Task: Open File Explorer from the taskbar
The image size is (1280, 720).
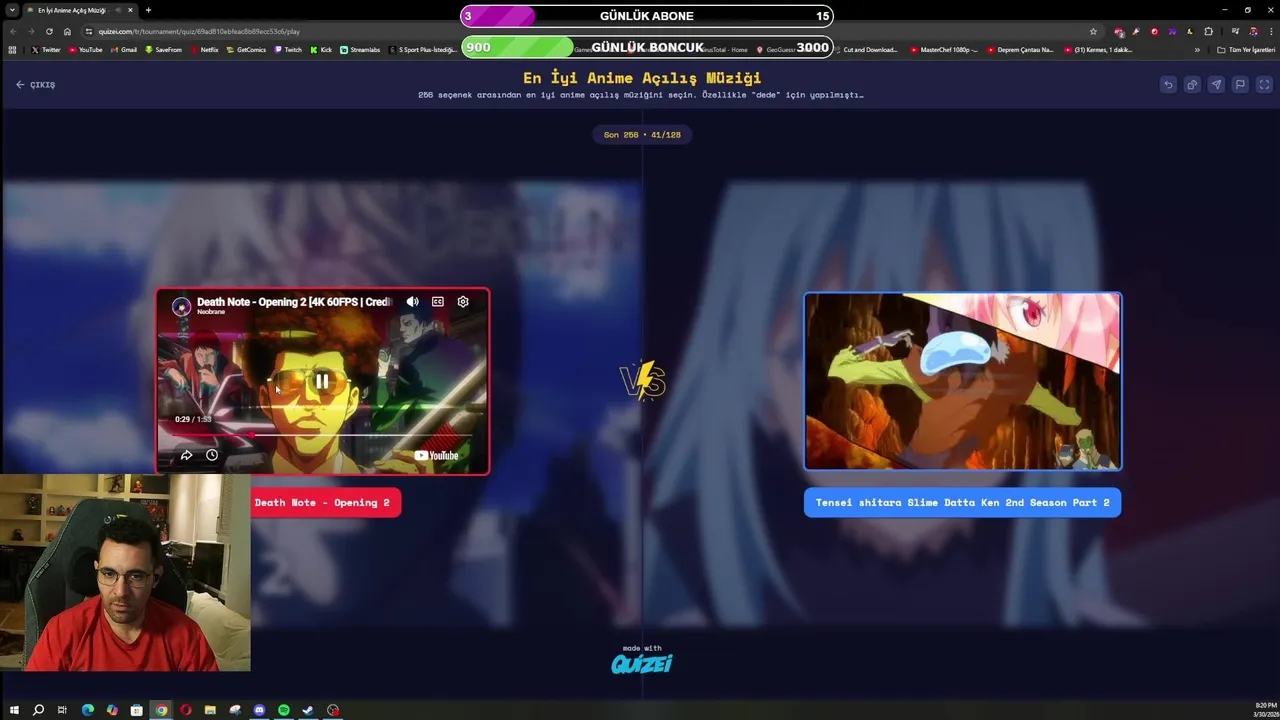Action: (x=210, y=710)
